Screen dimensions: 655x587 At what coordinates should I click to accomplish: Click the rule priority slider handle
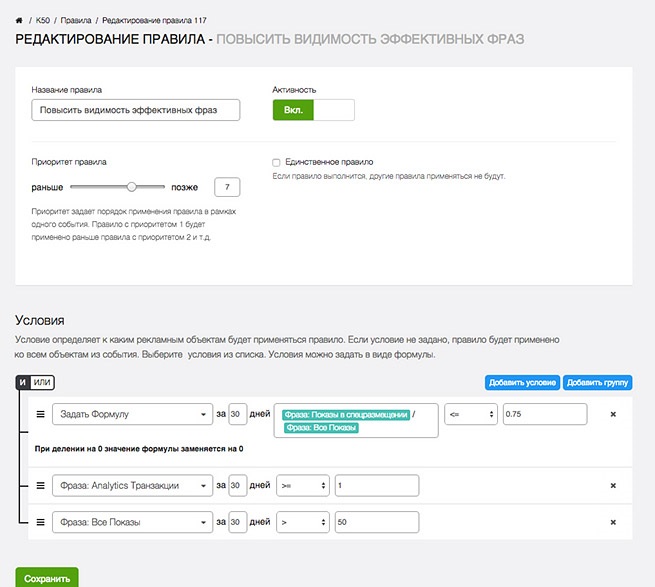tap(131, 186)
